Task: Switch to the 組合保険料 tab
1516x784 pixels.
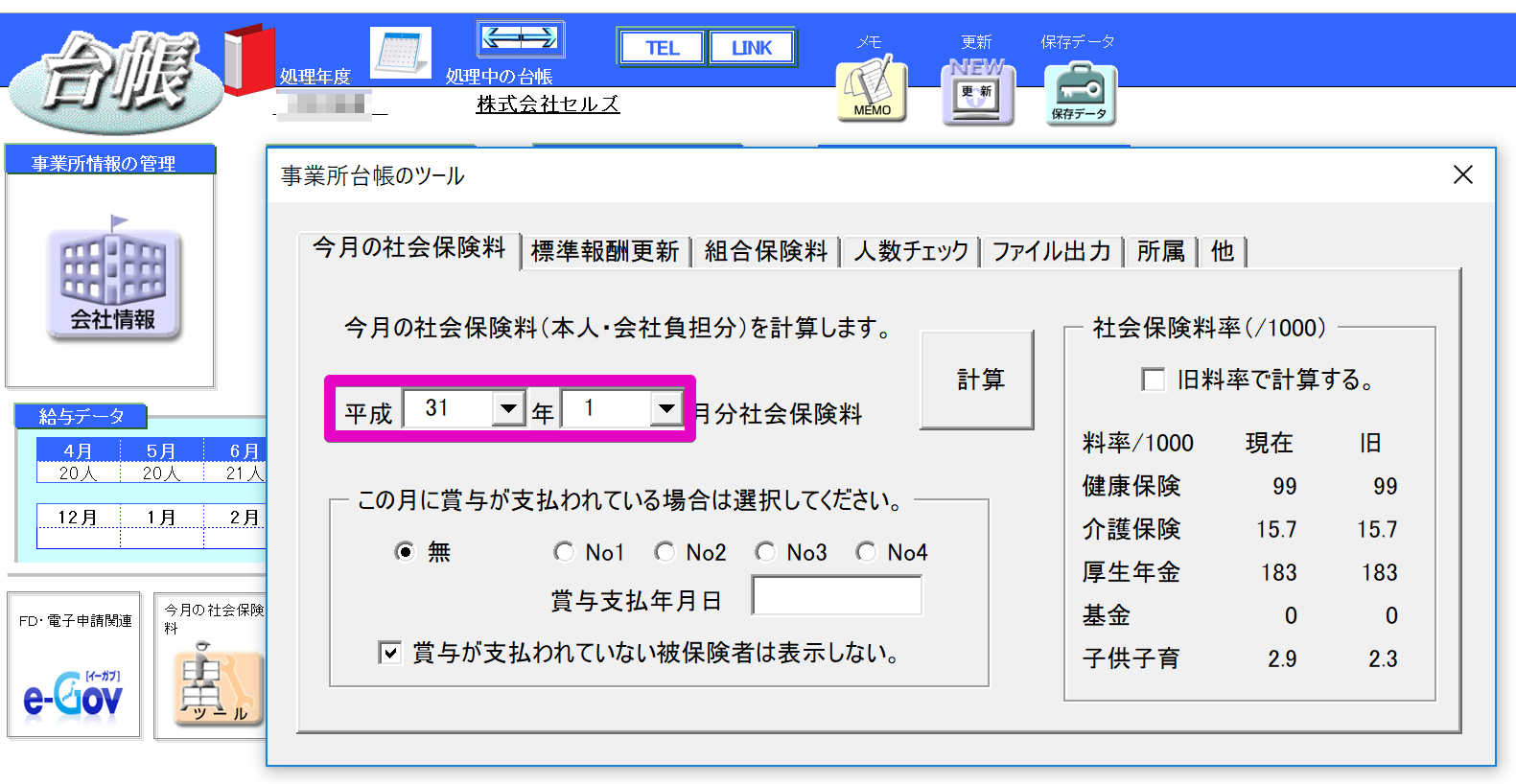Action: (x=765, y=251)
